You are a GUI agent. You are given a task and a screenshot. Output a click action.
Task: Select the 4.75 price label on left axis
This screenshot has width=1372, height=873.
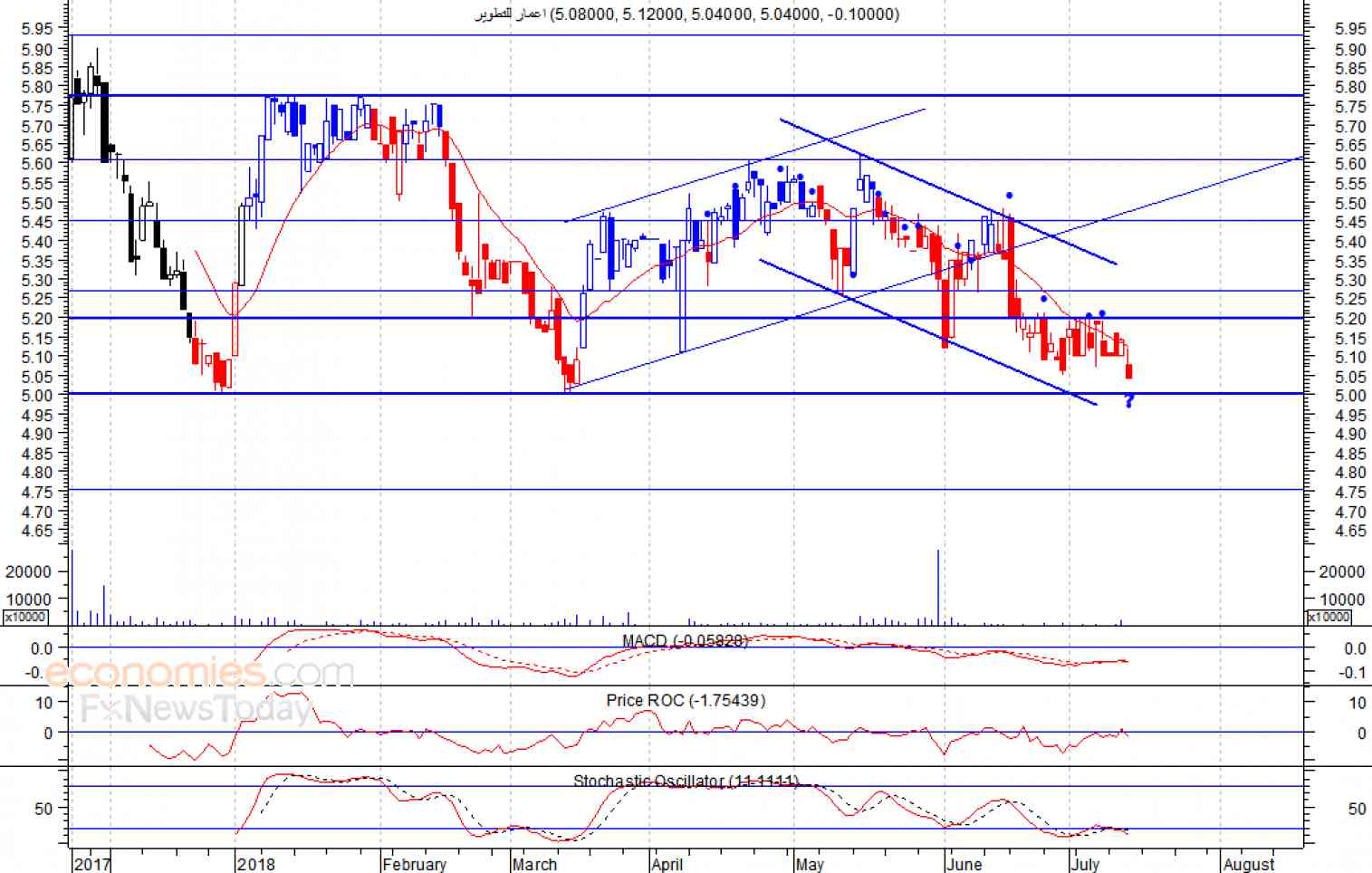coord(37,492)
